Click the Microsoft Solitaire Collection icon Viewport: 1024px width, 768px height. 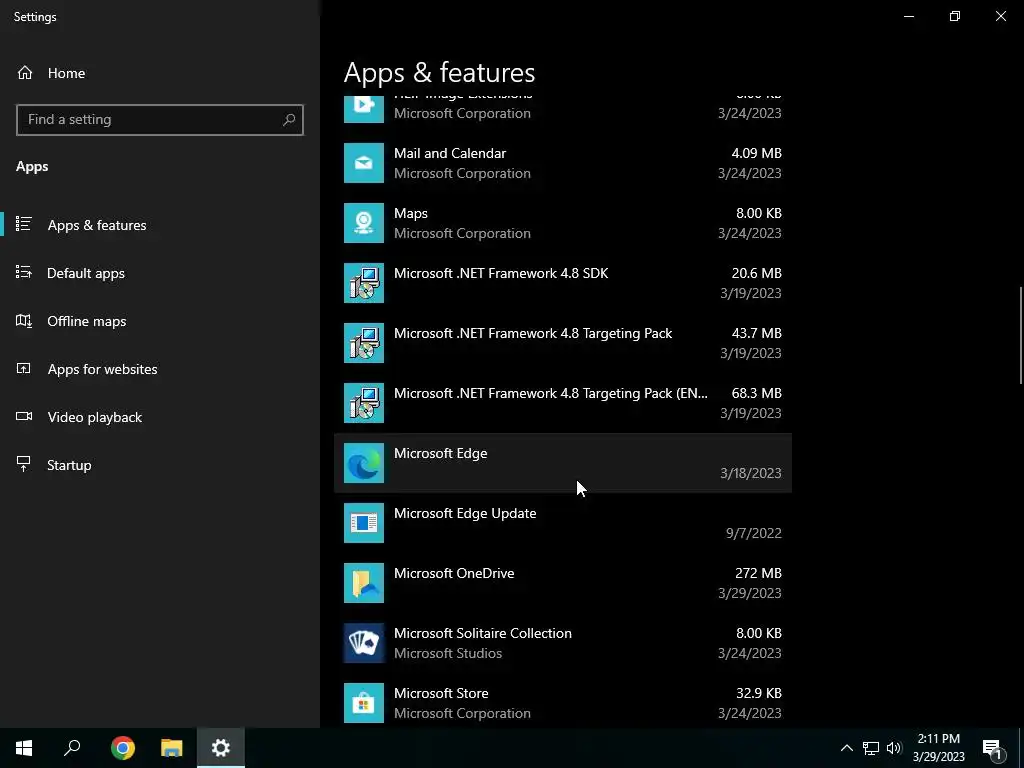(364, 643)
